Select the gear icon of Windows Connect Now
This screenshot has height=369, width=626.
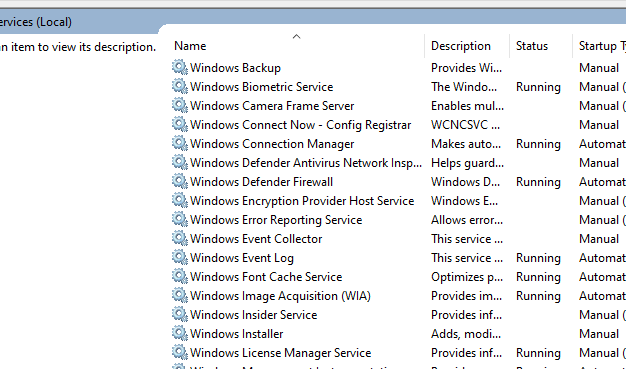180,124
